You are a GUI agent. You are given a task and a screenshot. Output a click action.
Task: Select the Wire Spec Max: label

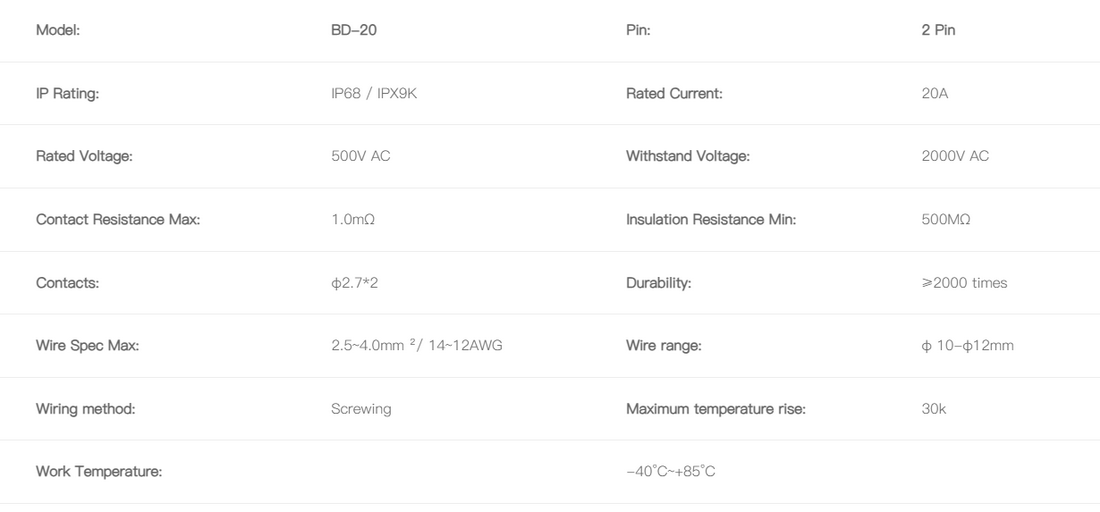click(87, 345)
